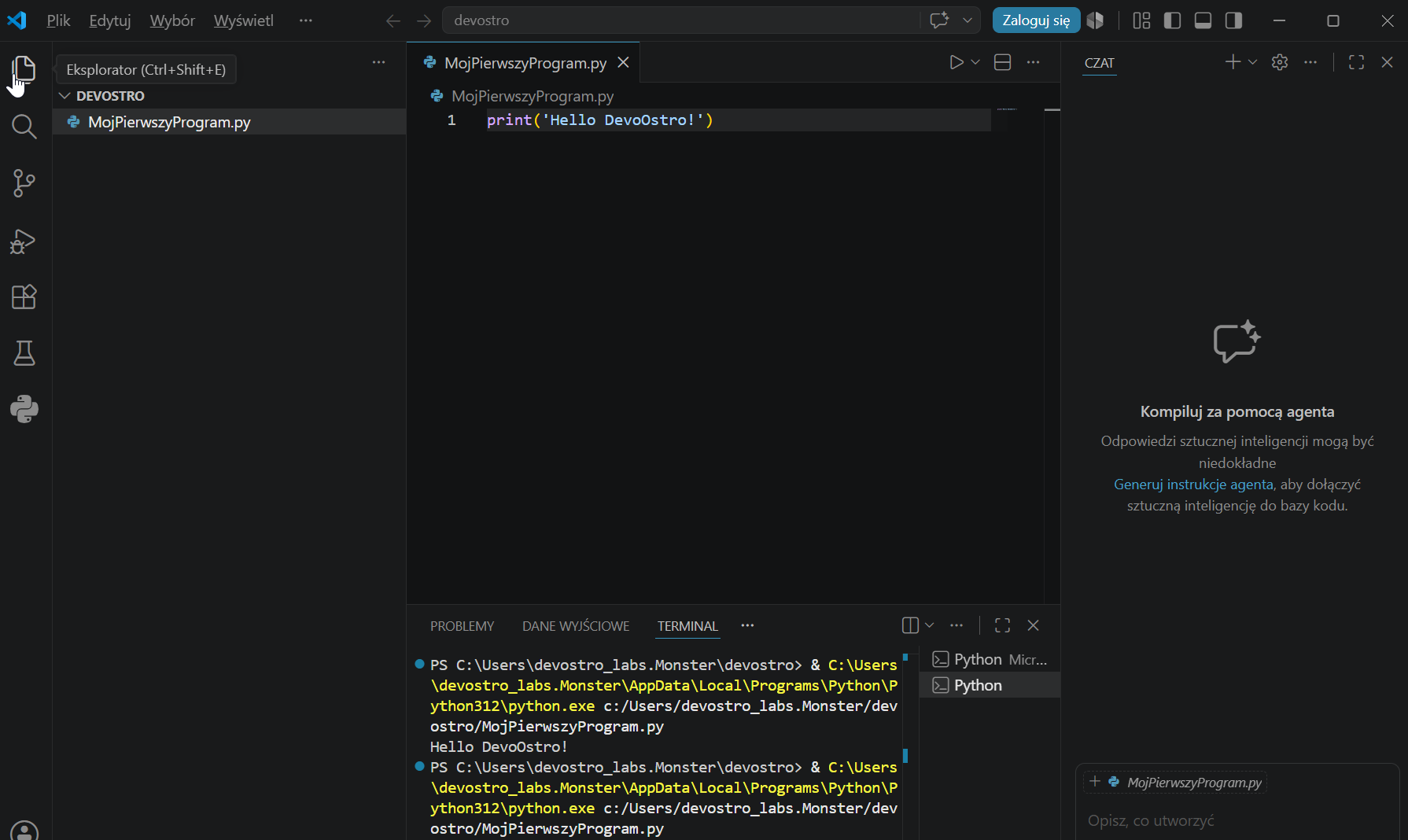The width and height of the screenshot is (1408, 840).
Task: Open the Python environments icon
Action: pos(24,409)
